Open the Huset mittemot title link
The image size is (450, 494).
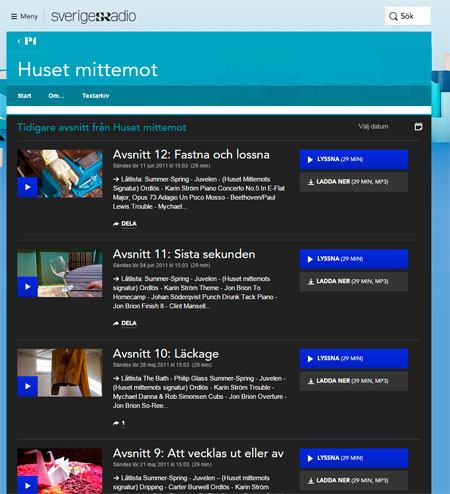(88, 70)
